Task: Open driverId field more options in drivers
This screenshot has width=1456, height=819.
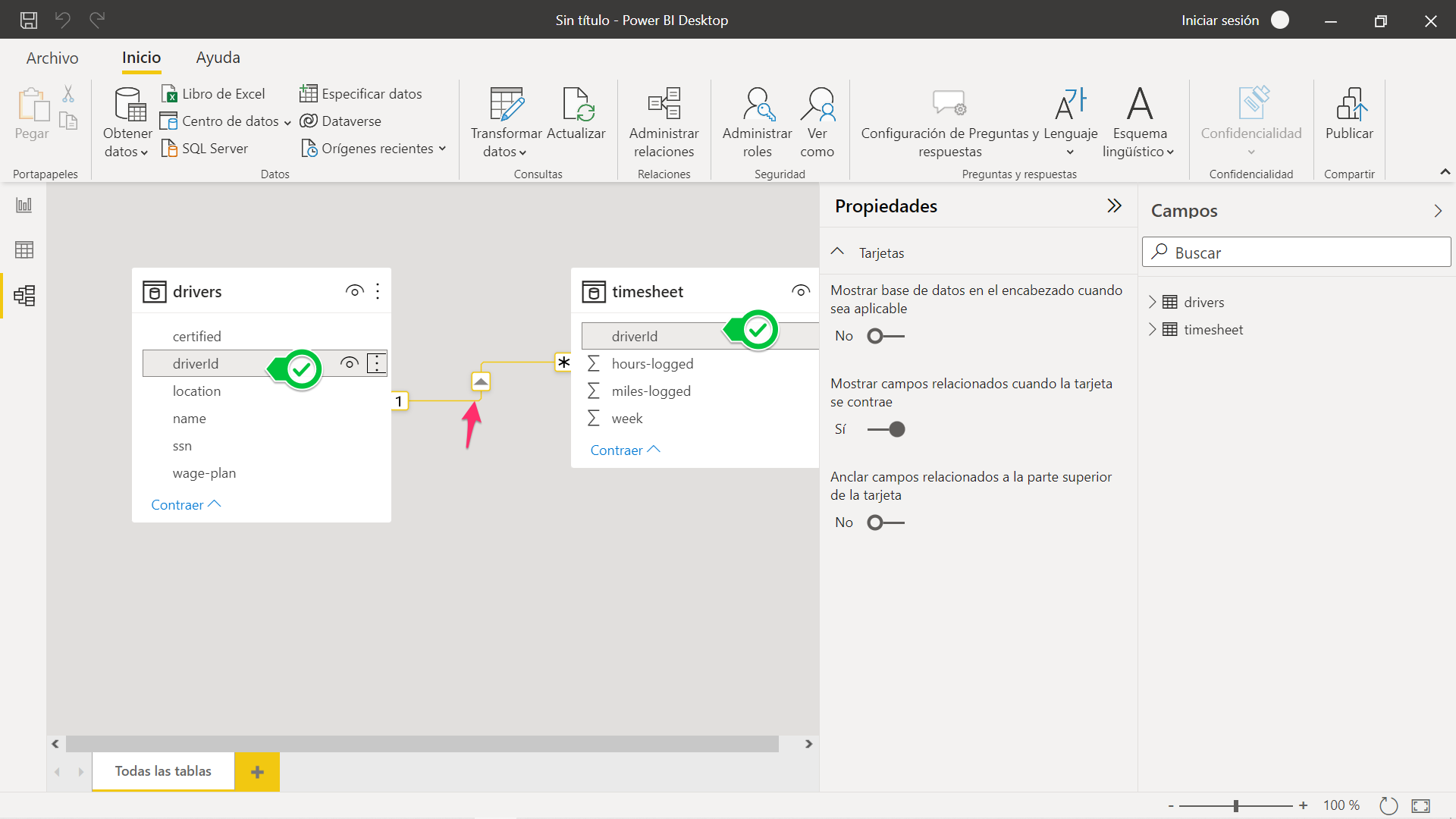Action: pos(377,363)
